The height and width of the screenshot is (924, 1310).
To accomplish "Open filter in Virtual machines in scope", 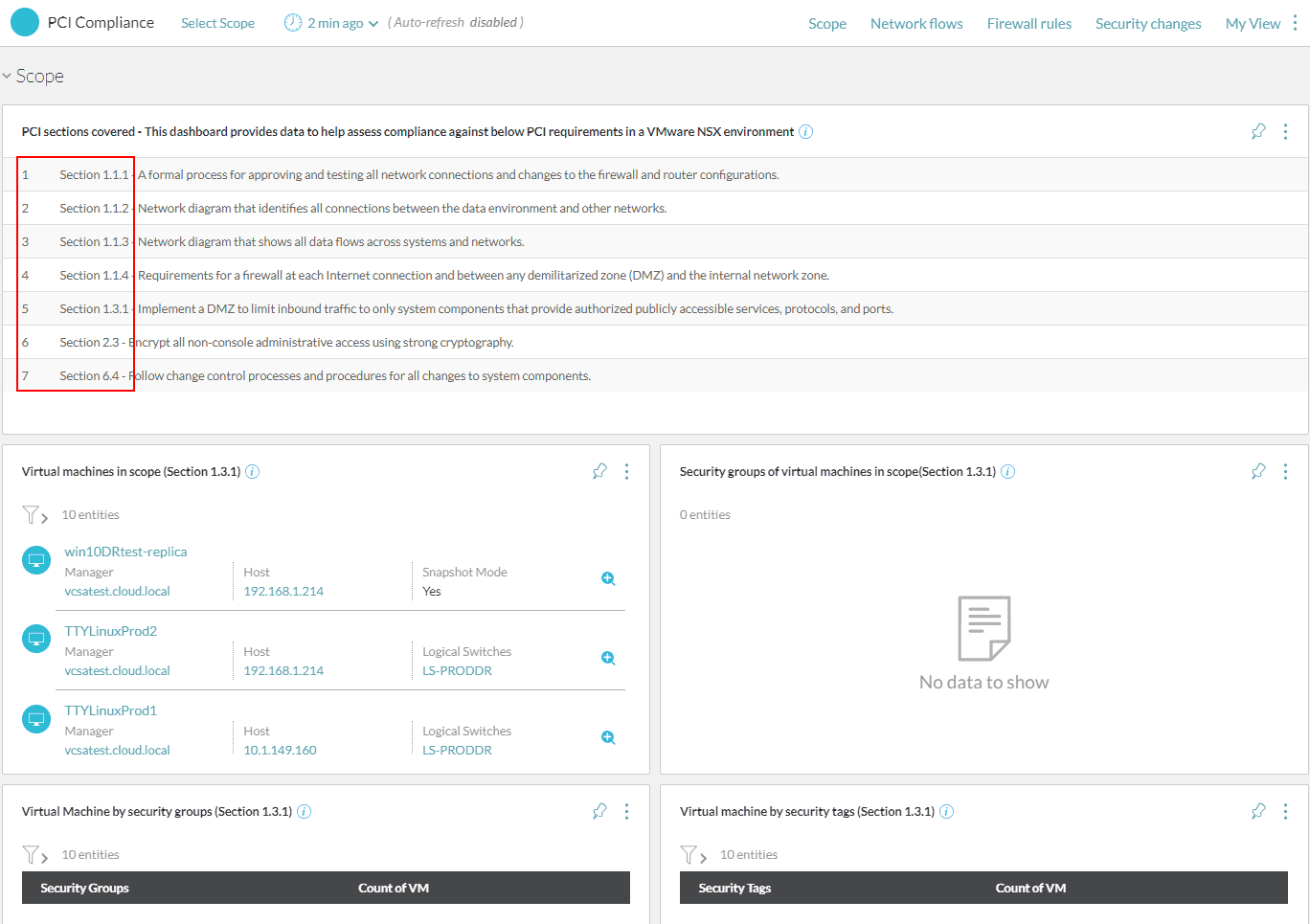I will (34, 515).
